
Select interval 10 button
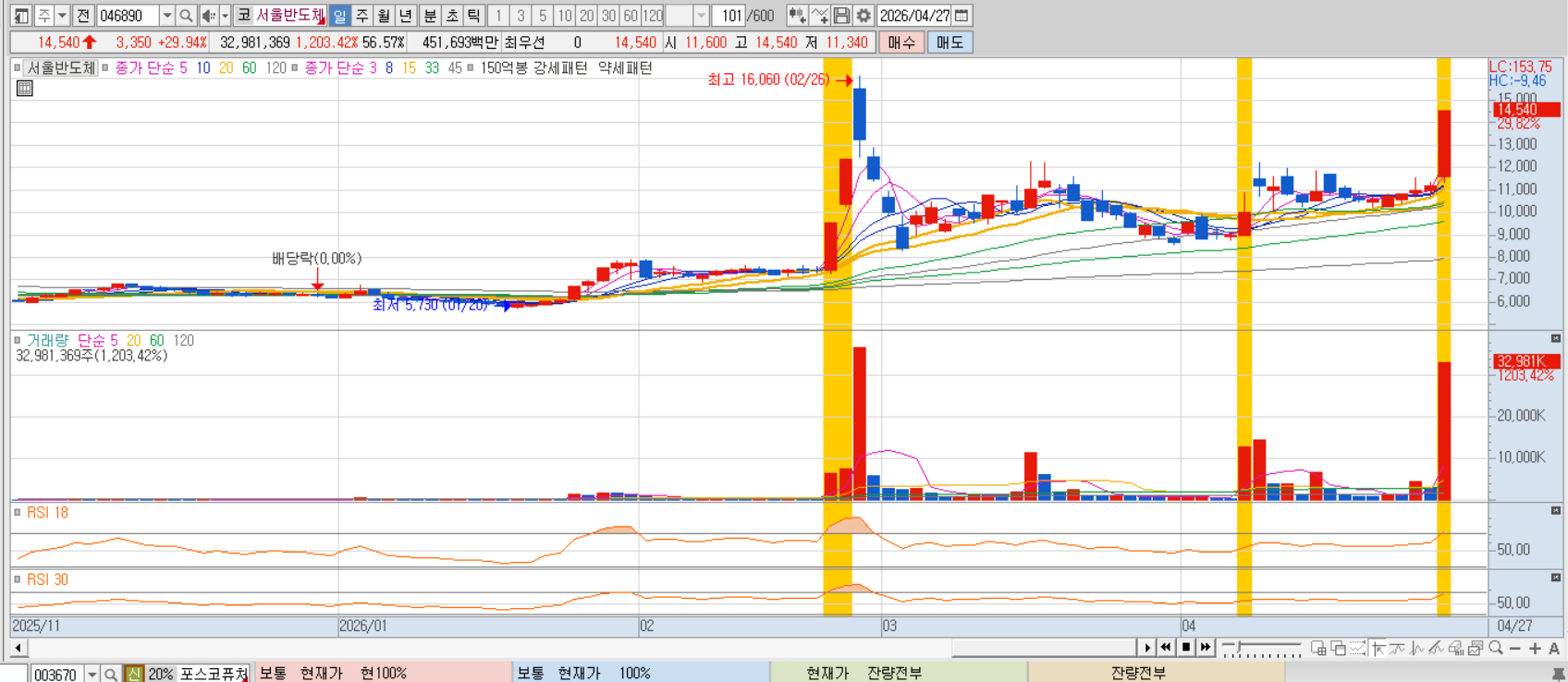(x=565, y=16)
